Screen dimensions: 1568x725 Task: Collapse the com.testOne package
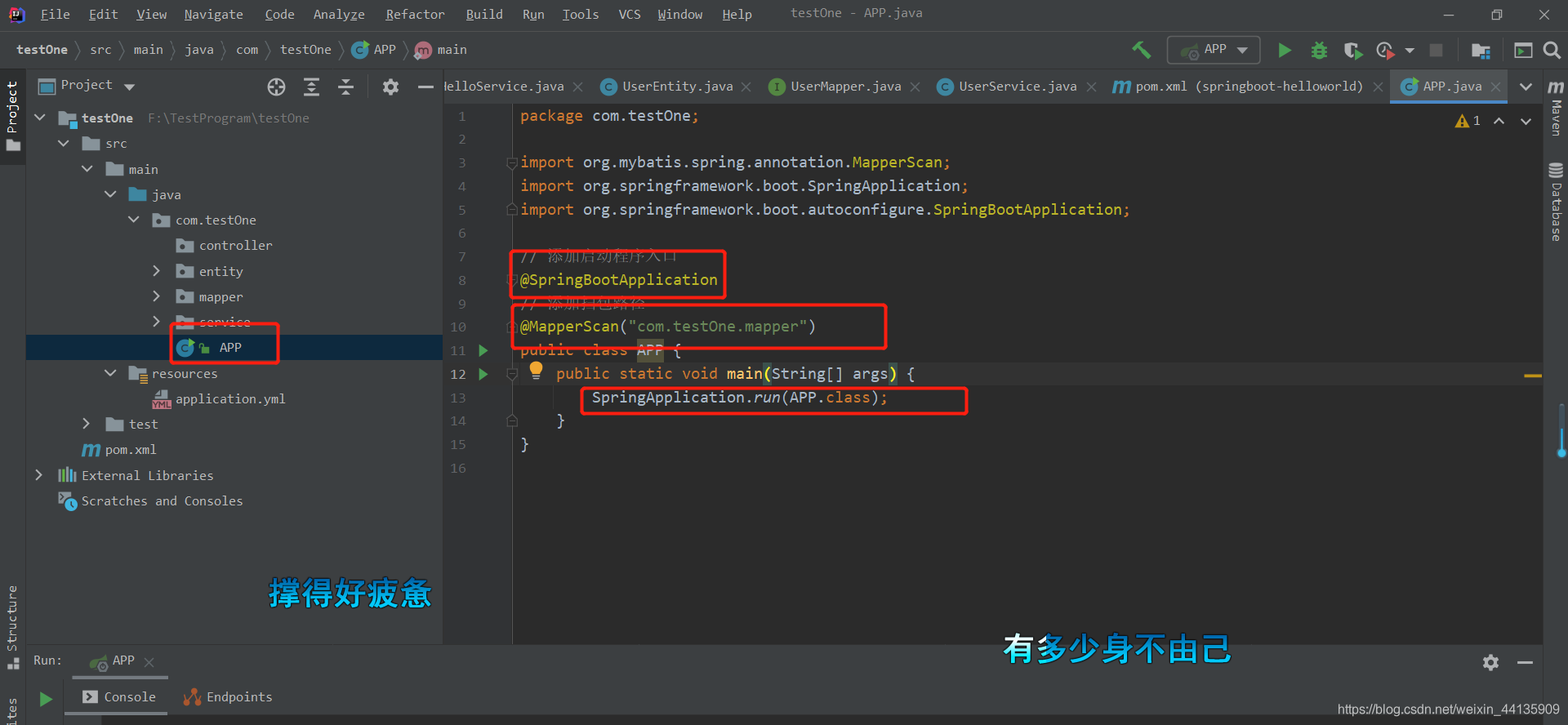134,220
